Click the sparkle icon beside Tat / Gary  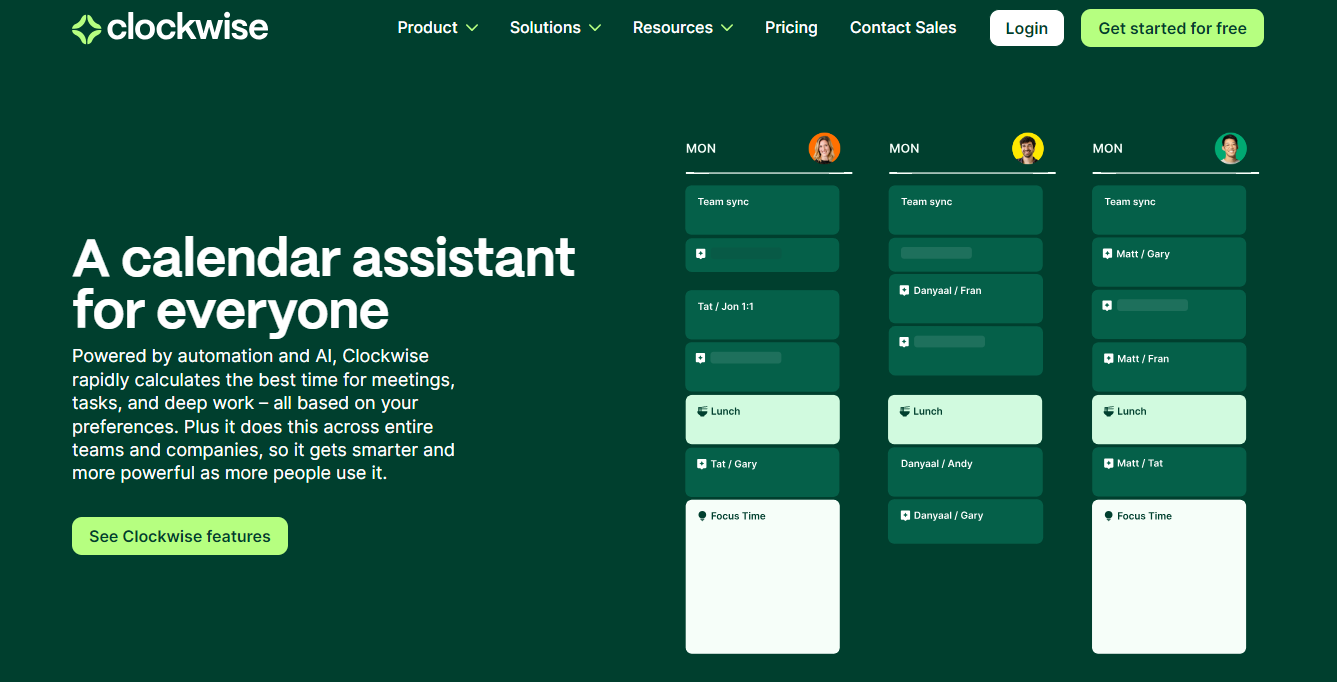point(701,464)
